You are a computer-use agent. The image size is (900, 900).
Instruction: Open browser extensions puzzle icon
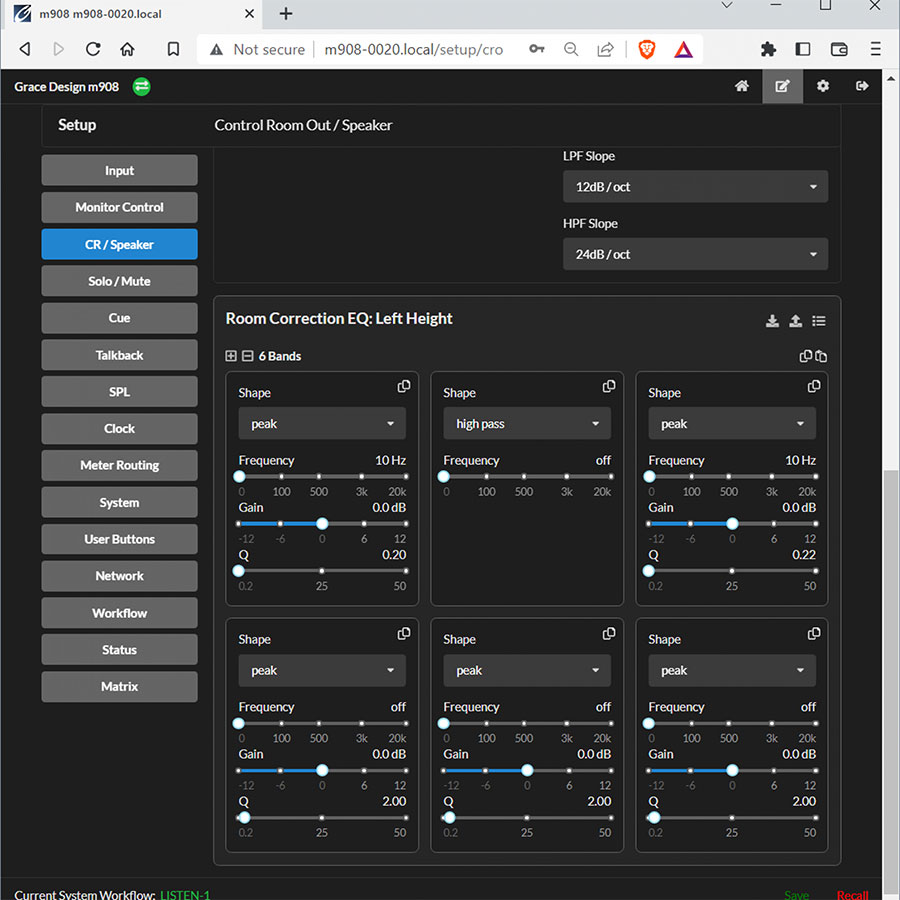pyautogui.click(x=768, y=49)
